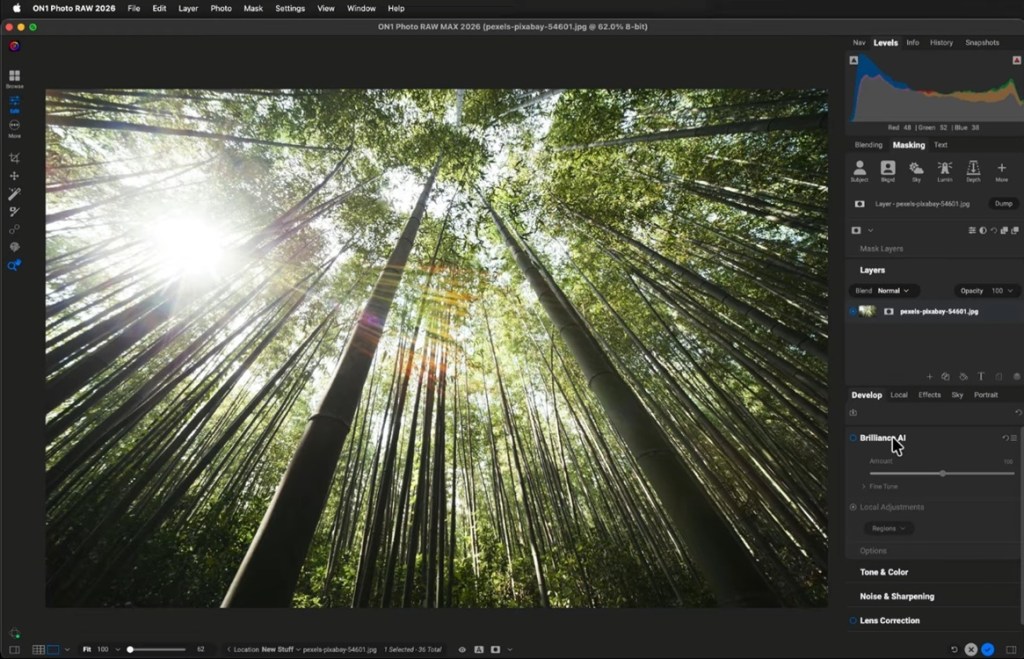
Task: Create a Subject mask in the Masking panel
Action: point(860,168)
